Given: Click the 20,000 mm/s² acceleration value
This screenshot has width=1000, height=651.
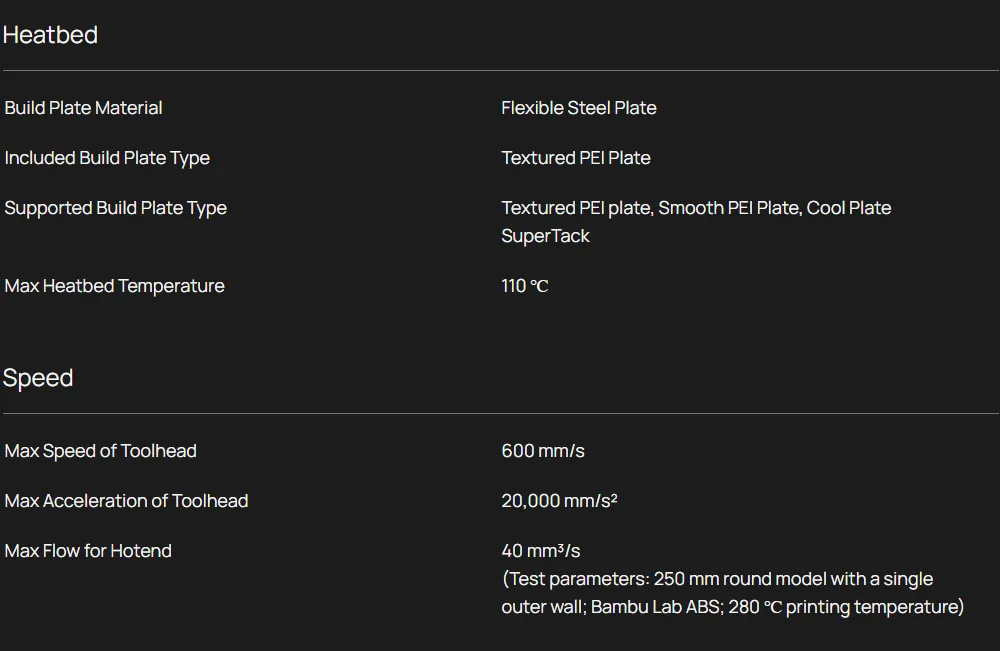Looking at the screenshot, I should pyautogui.click(x=559, y=501).
